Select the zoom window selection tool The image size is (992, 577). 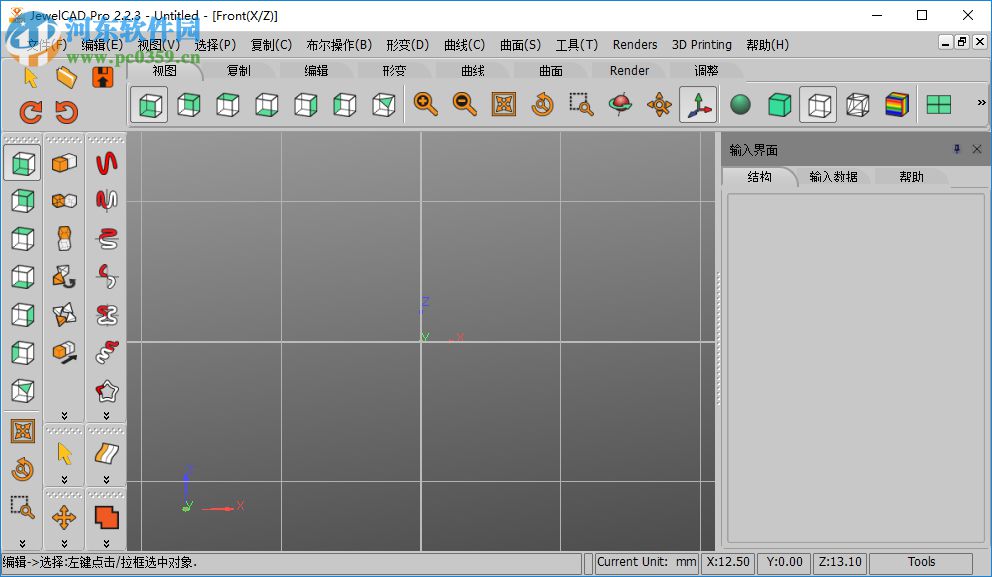click(581, 105)
